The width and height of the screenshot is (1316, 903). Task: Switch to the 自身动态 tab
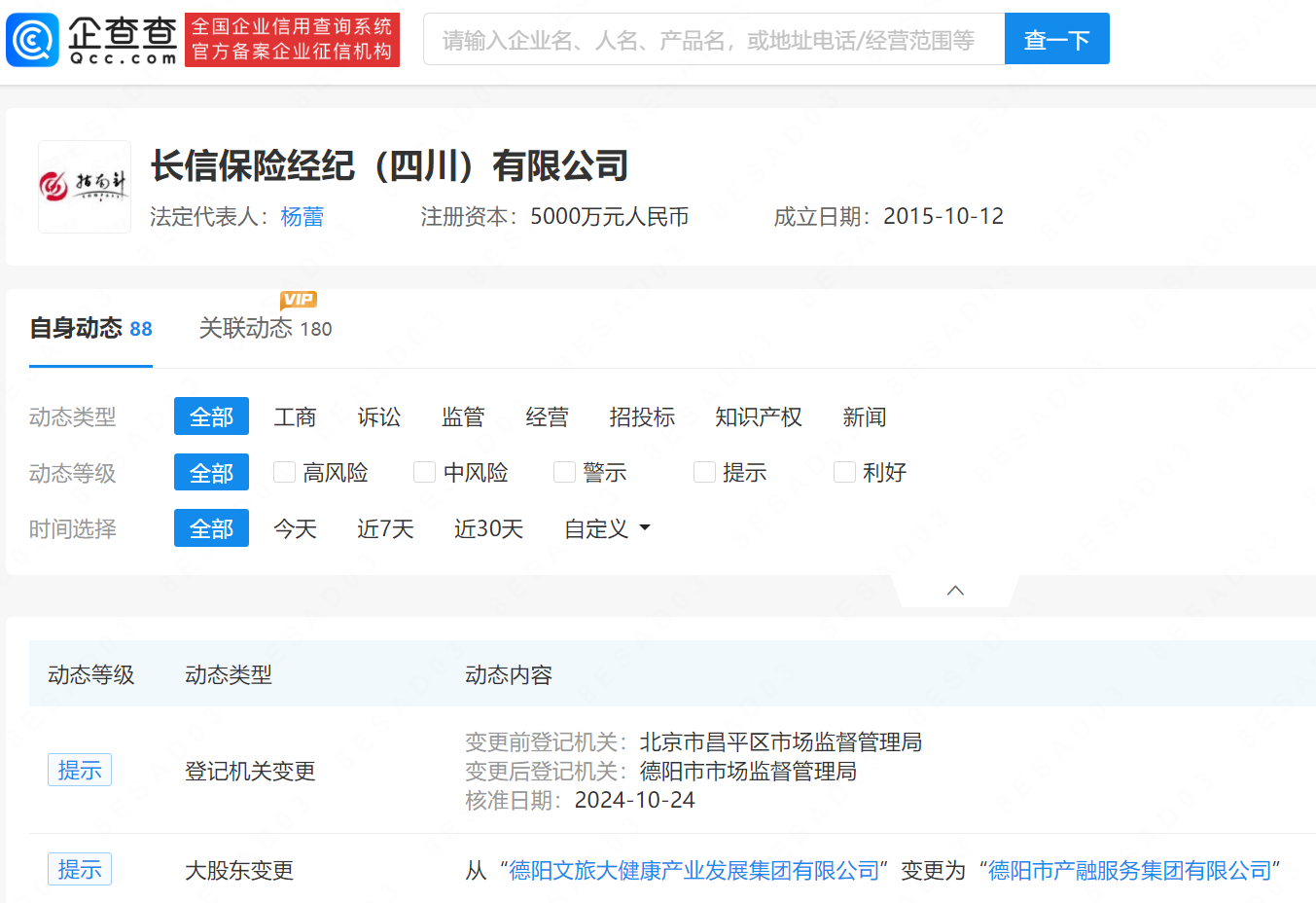90,328
